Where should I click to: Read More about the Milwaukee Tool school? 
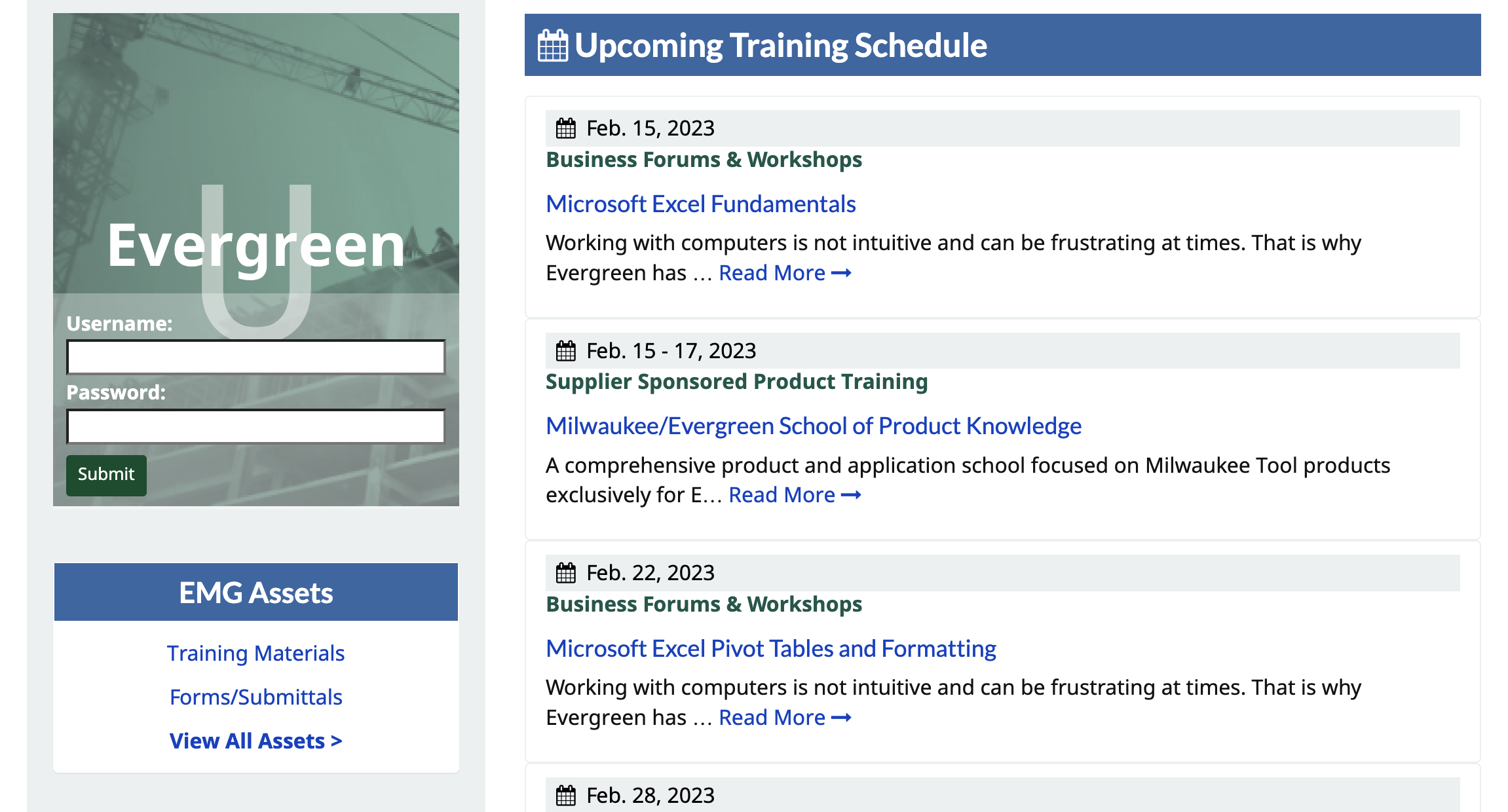794,495
